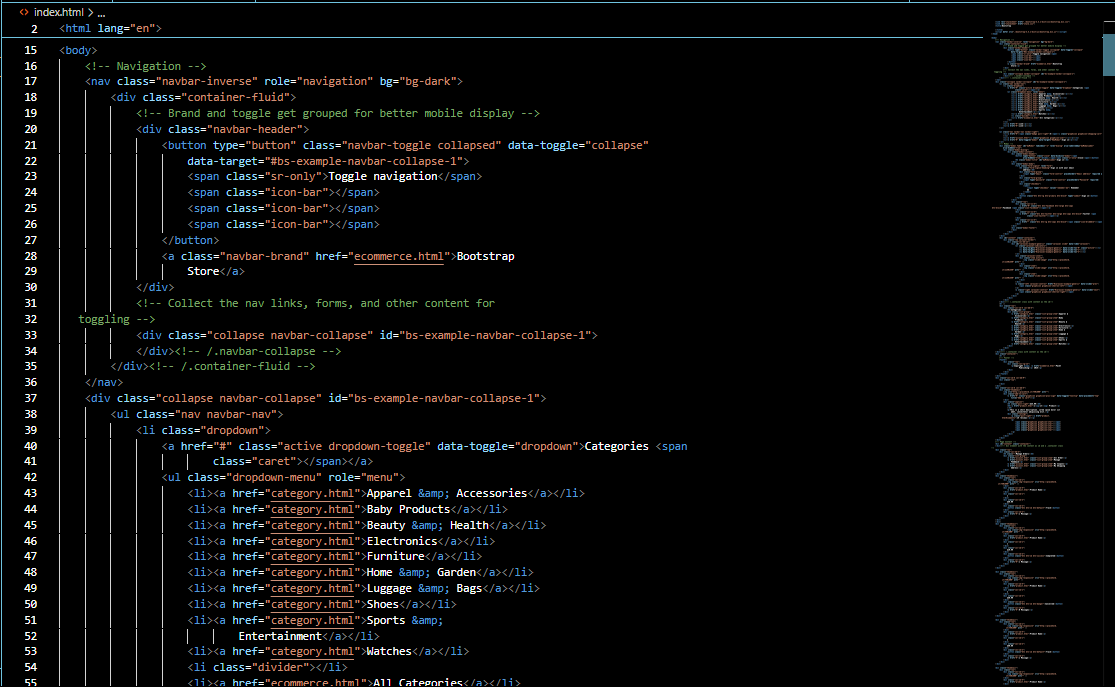This screenshot has height=687, width=1115.
Task: Click ecommerce.html link in navbar-brand anchor
Action: point(398,256)
